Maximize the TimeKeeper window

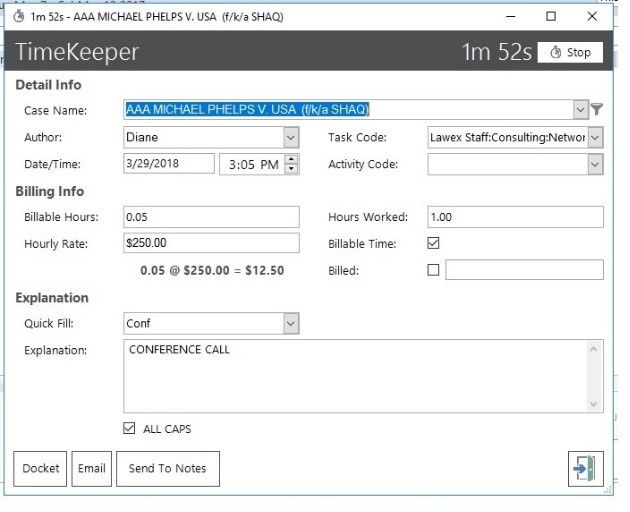click(551, 16)
